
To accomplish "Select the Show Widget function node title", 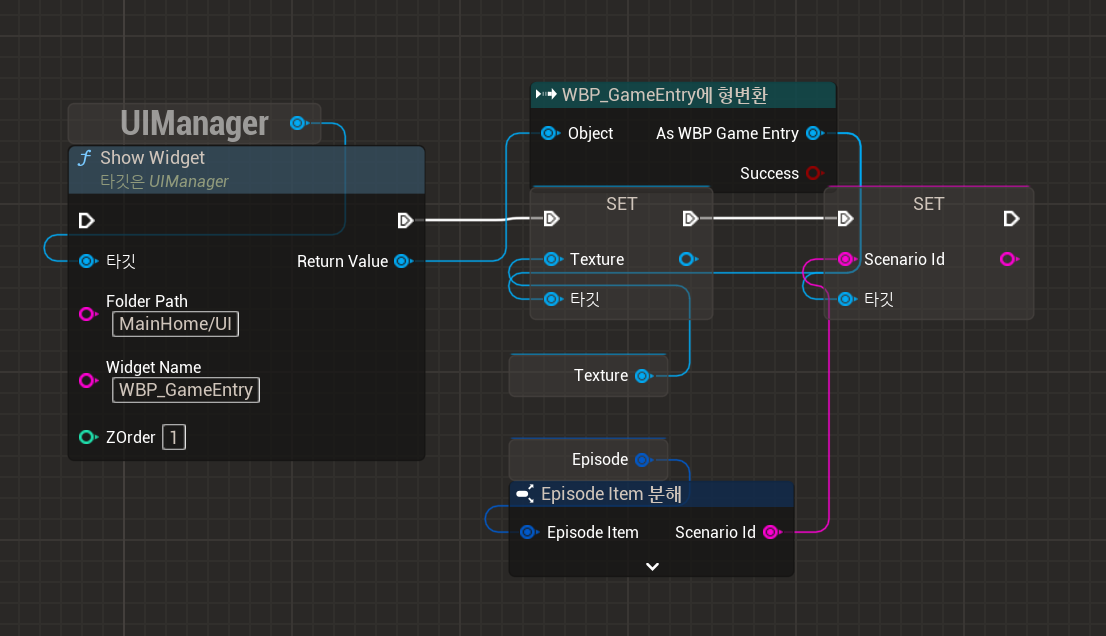I will (152, 158).
